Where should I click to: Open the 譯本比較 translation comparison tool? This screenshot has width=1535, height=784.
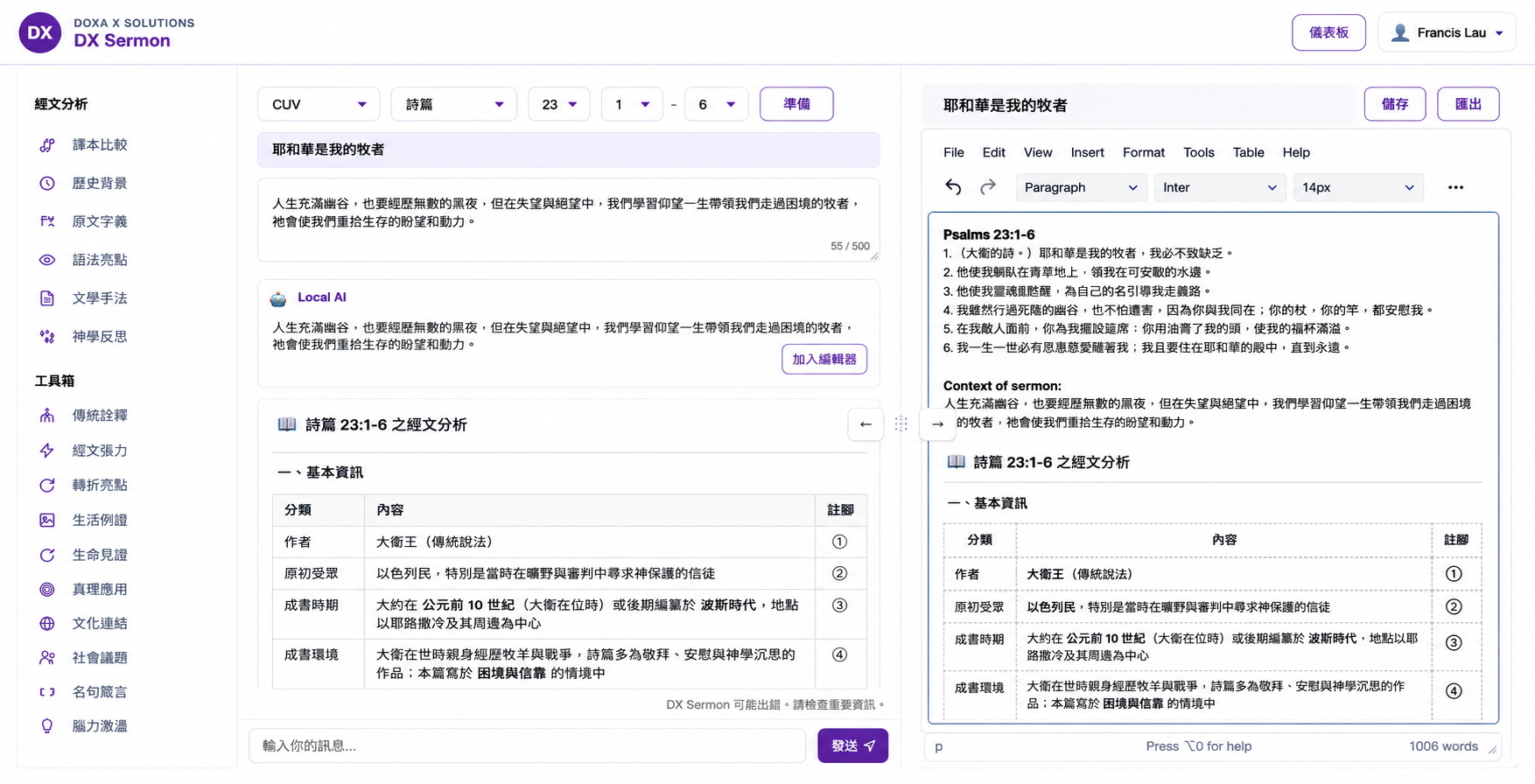[x=83, y=145]
